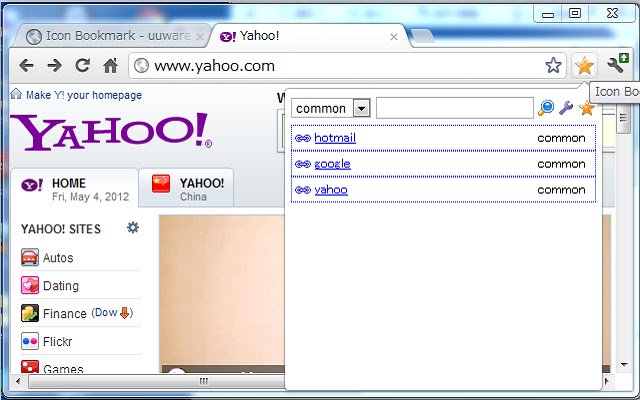Open the google bookmark link
The width and height of the screenshot is (640, 400).
[332, 164]
